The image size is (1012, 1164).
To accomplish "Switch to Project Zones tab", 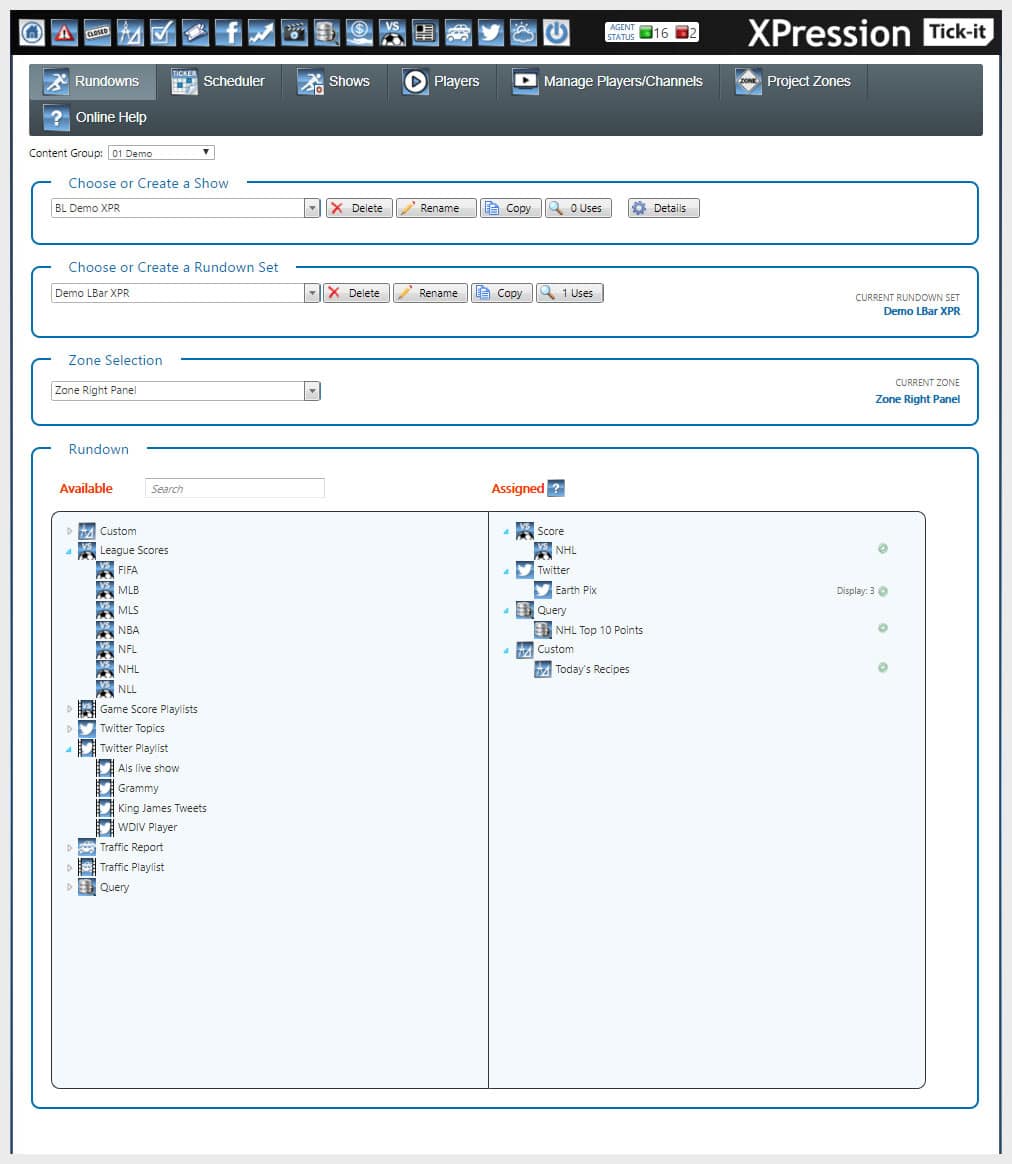I will pos(793,82).
